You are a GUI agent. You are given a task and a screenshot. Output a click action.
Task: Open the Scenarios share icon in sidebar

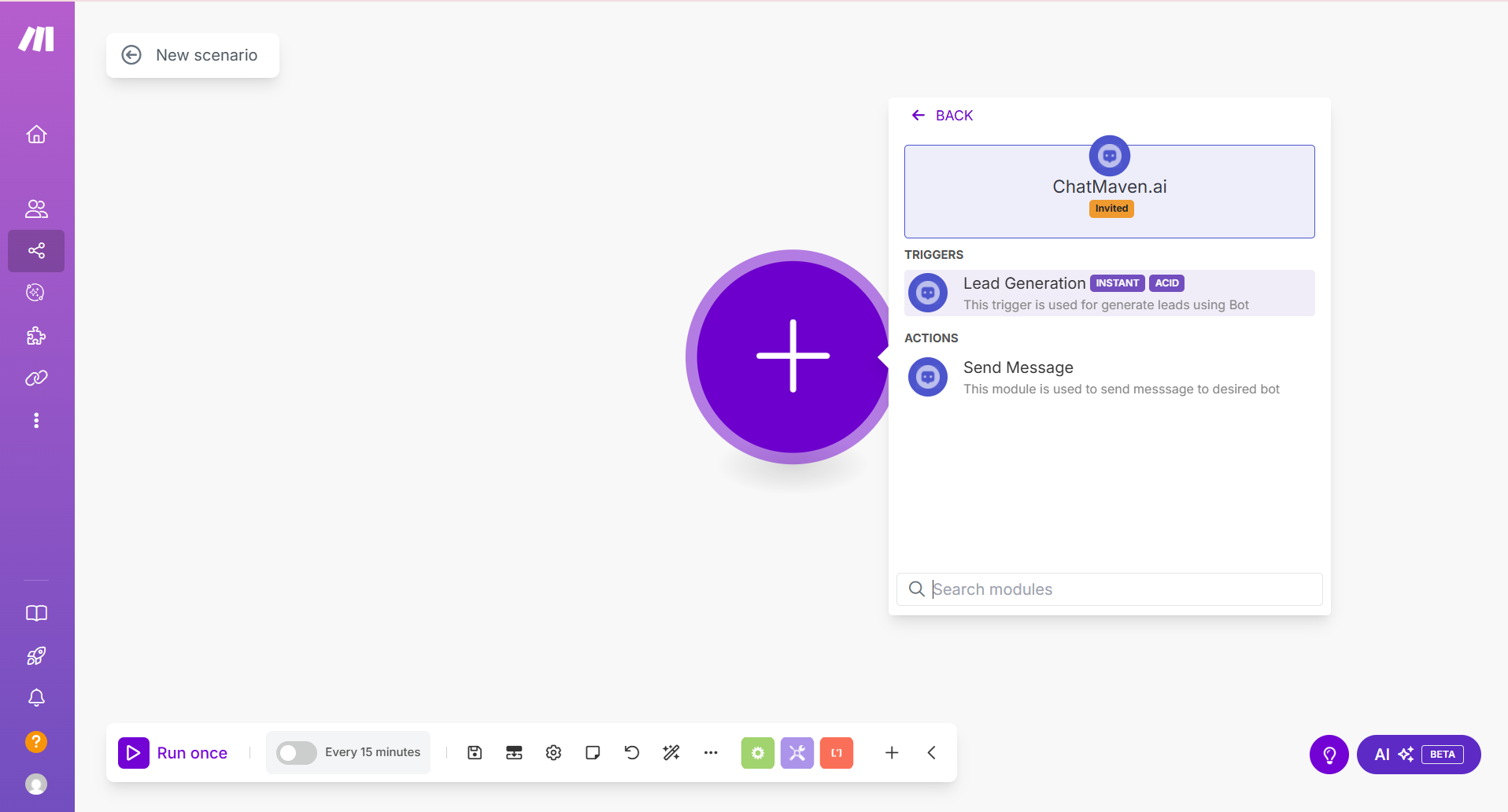pyautogui.click(x=36, y=251)
